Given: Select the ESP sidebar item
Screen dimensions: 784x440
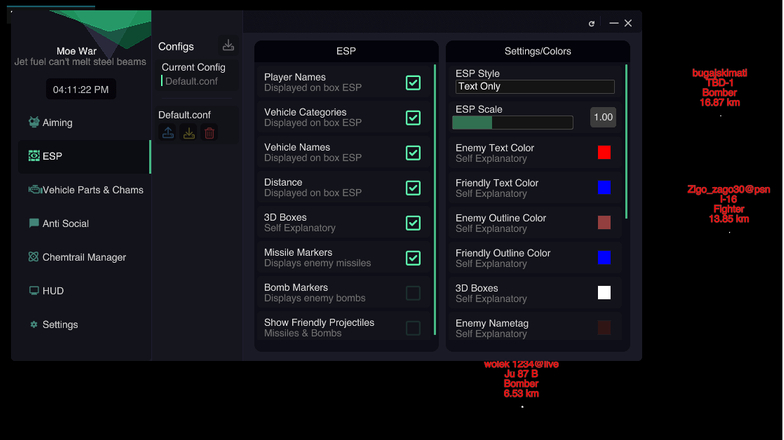Looking at the screenshot, I should [x=84, y=156].
